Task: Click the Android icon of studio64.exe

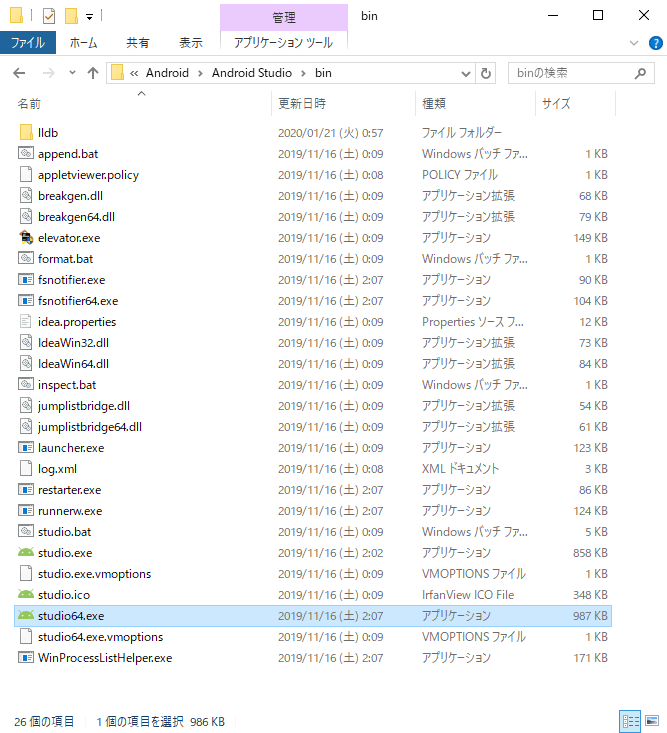Action: [26, 615]
